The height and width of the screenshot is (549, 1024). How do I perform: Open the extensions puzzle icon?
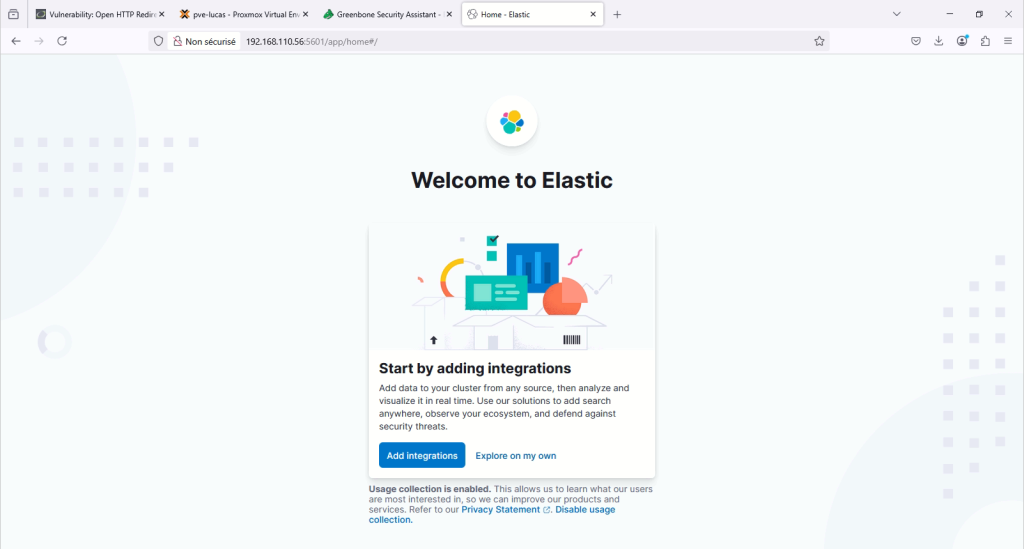(x=985, y=41)
